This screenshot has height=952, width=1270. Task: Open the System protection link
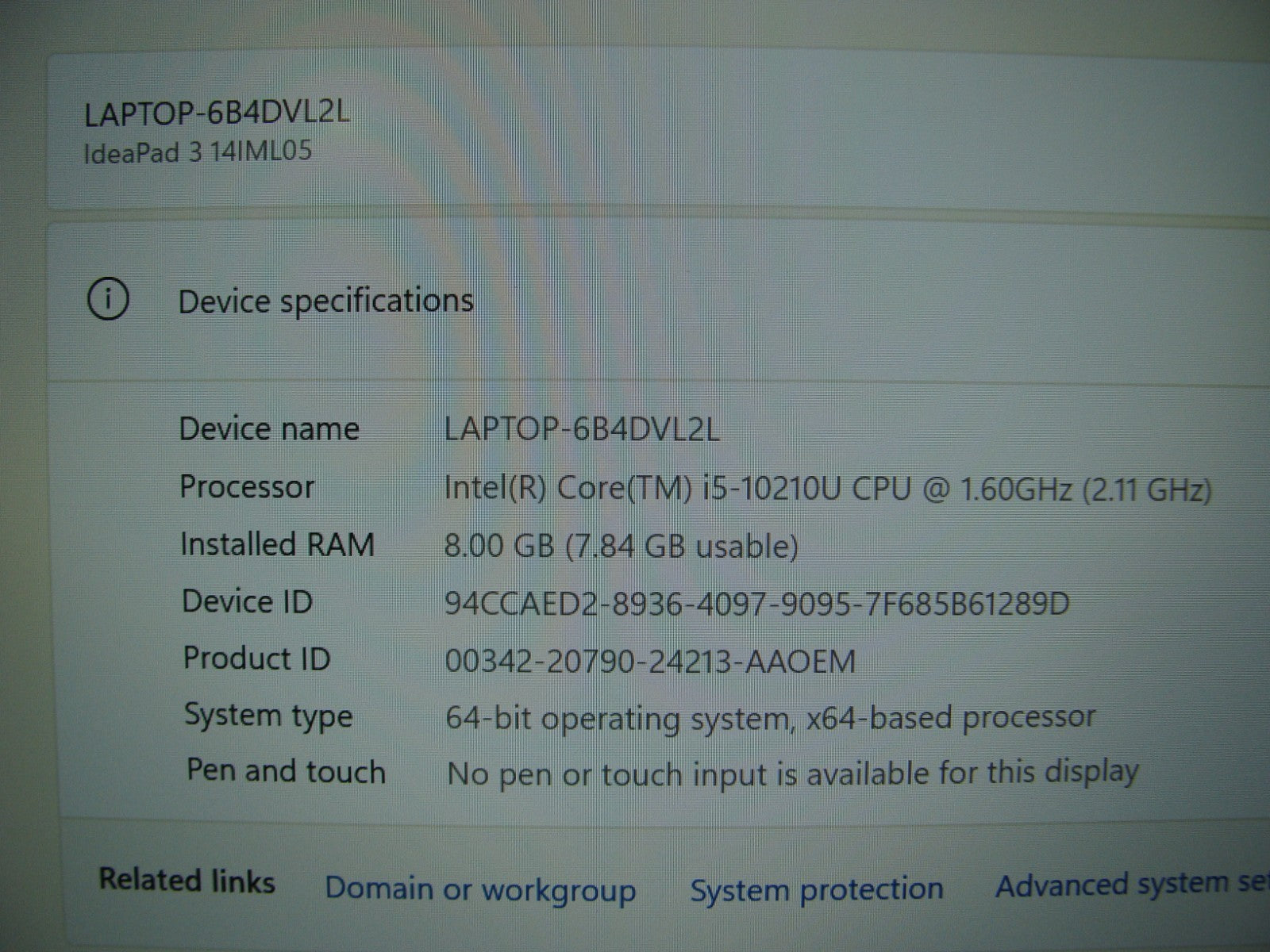tap(816, 889)
